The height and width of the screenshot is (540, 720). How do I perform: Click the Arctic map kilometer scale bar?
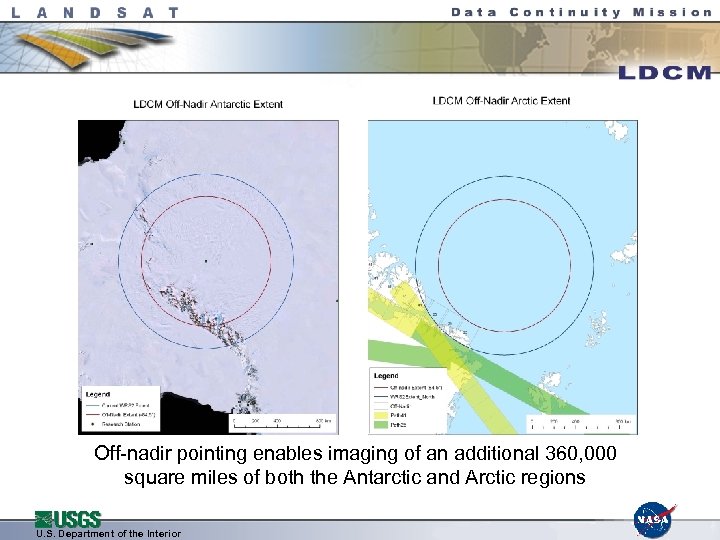(581, 423)
